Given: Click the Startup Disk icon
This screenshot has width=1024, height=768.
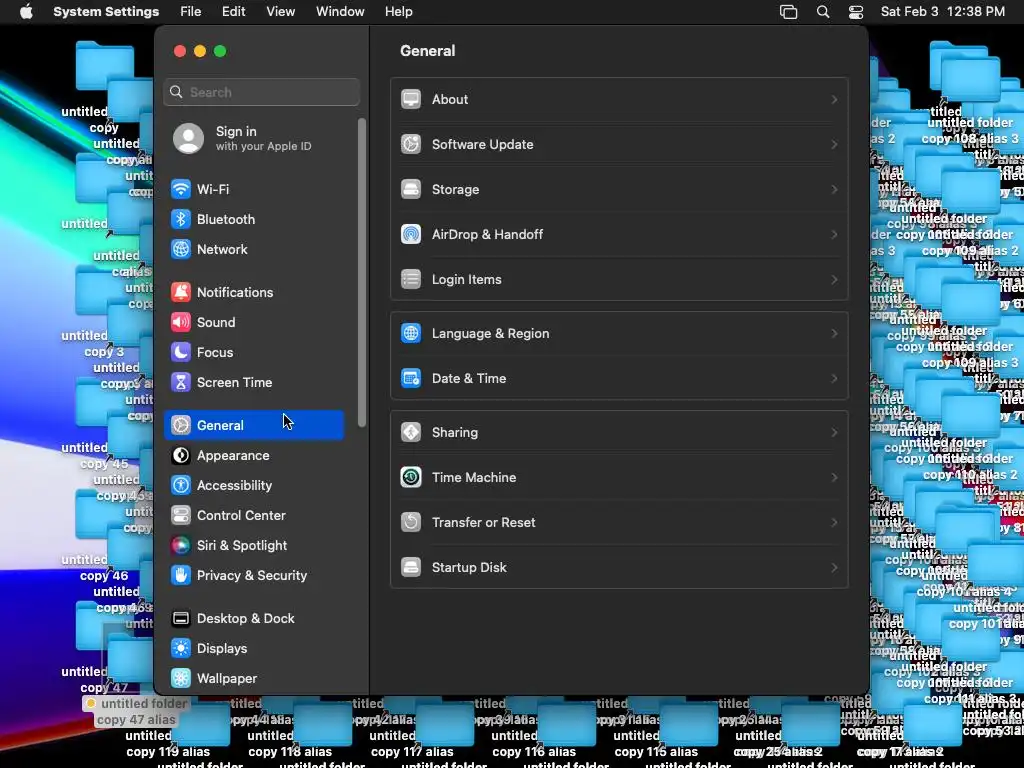Looking at the screenshot, I should 411,569.
